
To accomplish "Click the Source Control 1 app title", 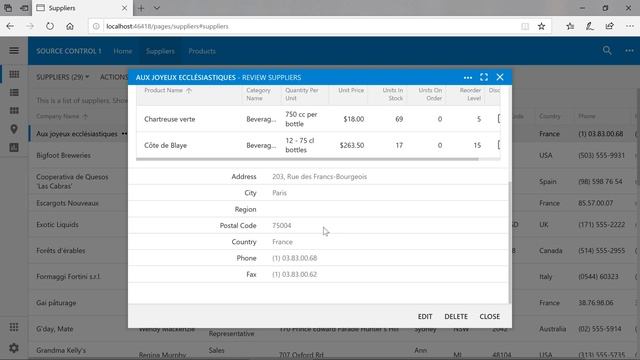I will click(69, 51).
